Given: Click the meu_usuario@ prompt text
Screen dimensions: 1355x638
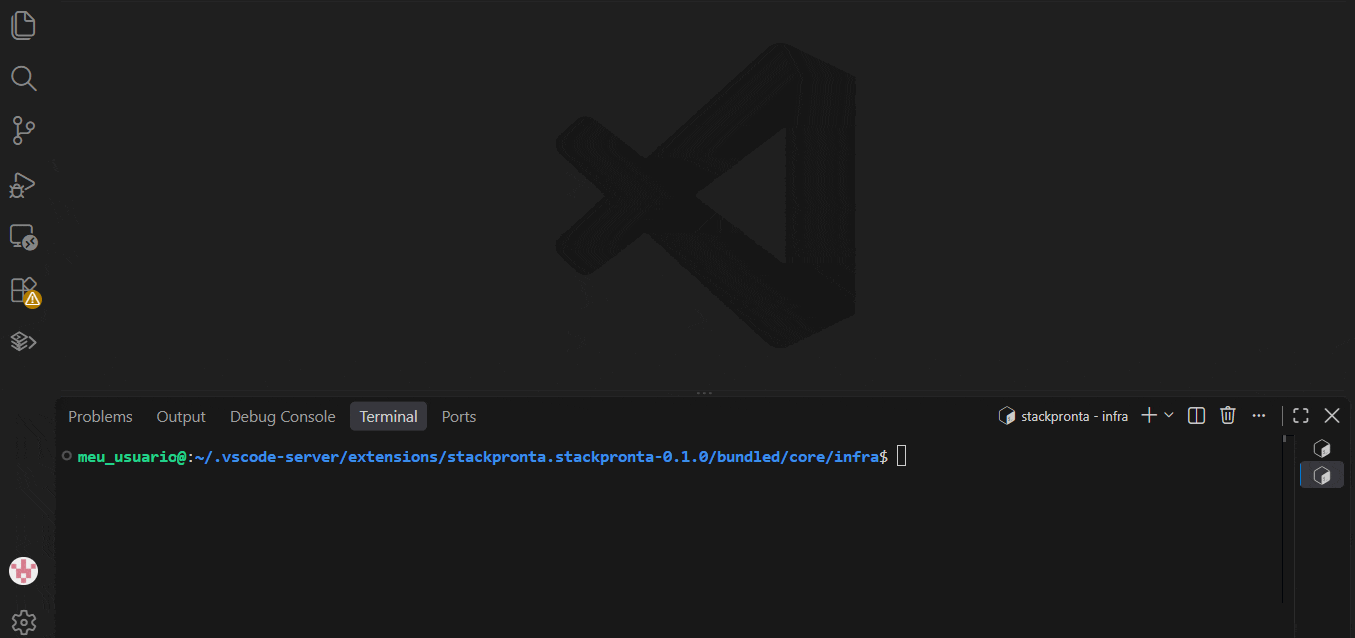Looking at the screenshot, I should pyautogui.click(x=132, y=456).
